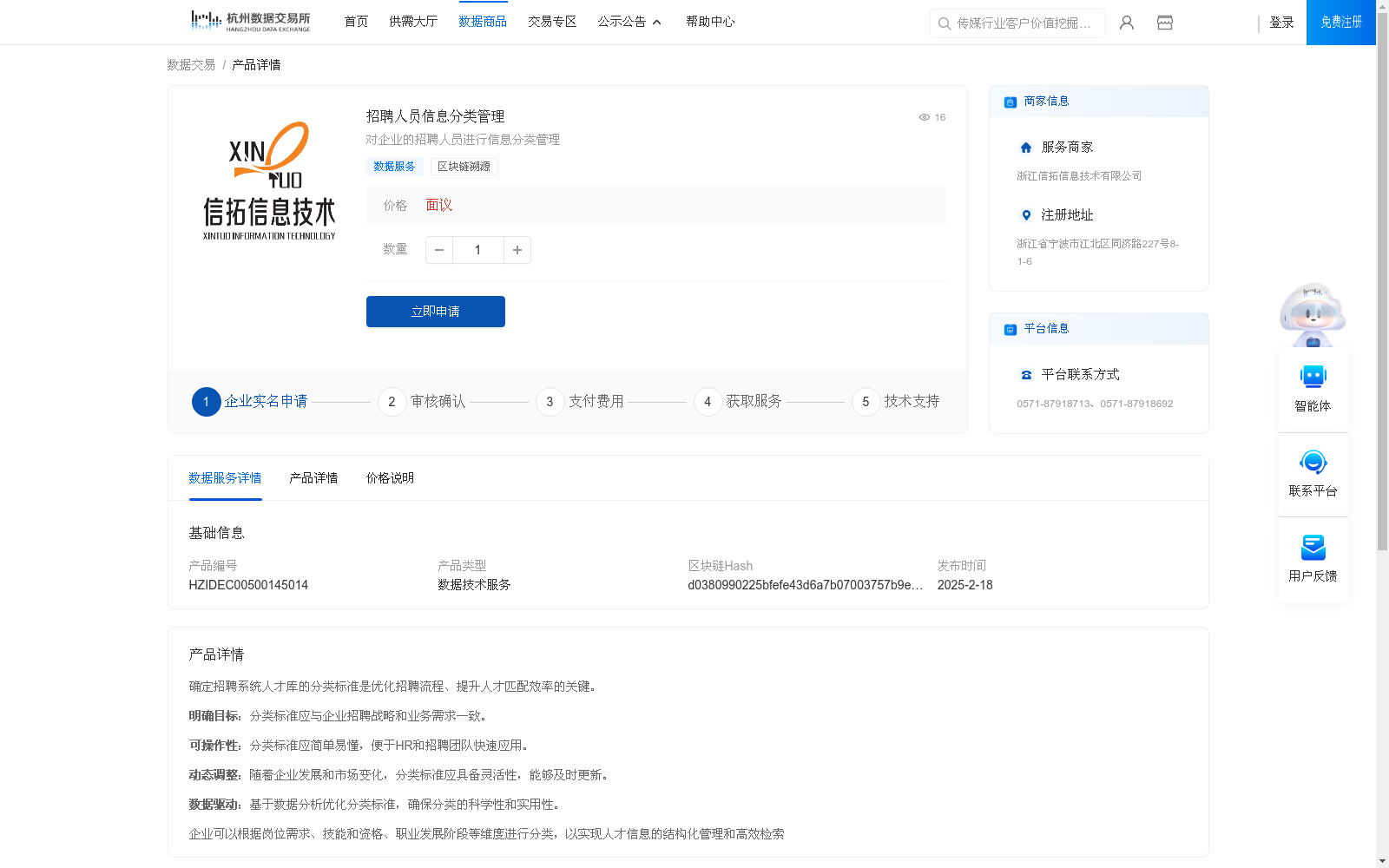Click the 立即申请 button

pyautogui.click(x=436, y=312)
